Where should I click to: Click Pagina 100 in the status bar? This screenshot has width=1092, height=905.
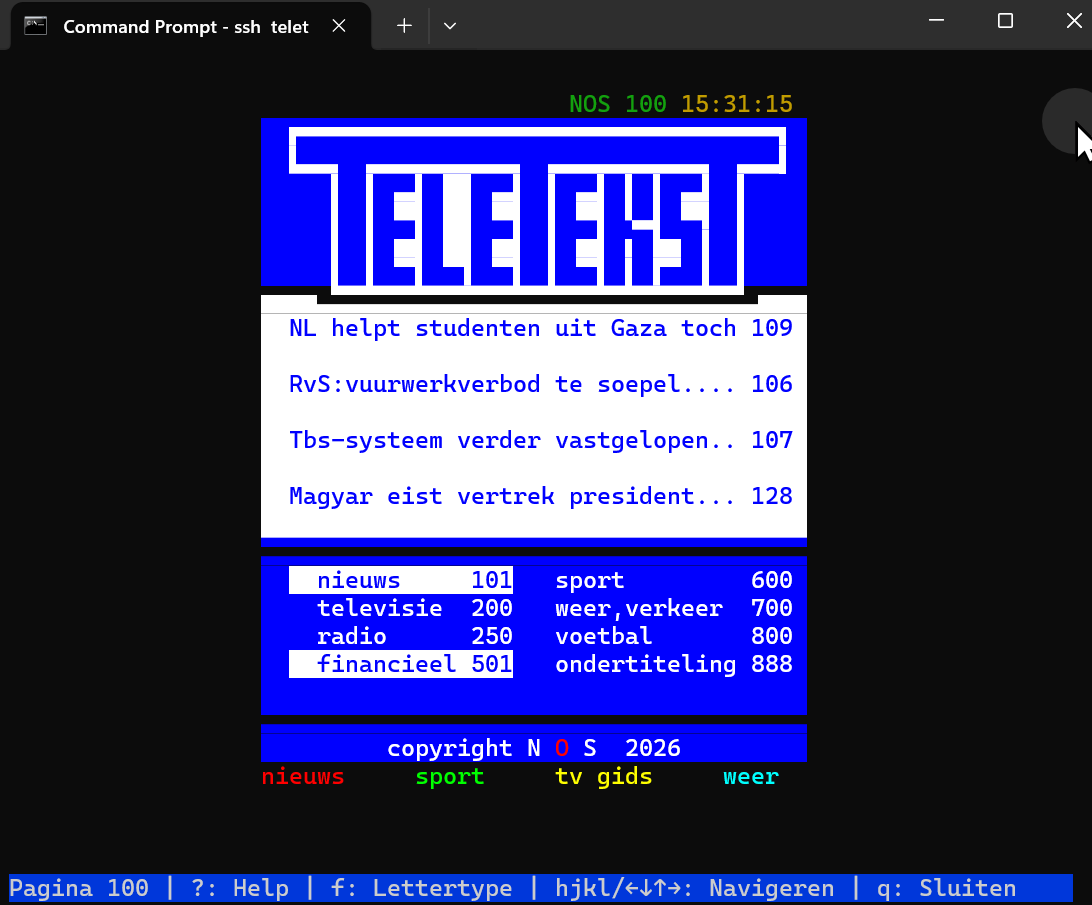coord(79,888)
